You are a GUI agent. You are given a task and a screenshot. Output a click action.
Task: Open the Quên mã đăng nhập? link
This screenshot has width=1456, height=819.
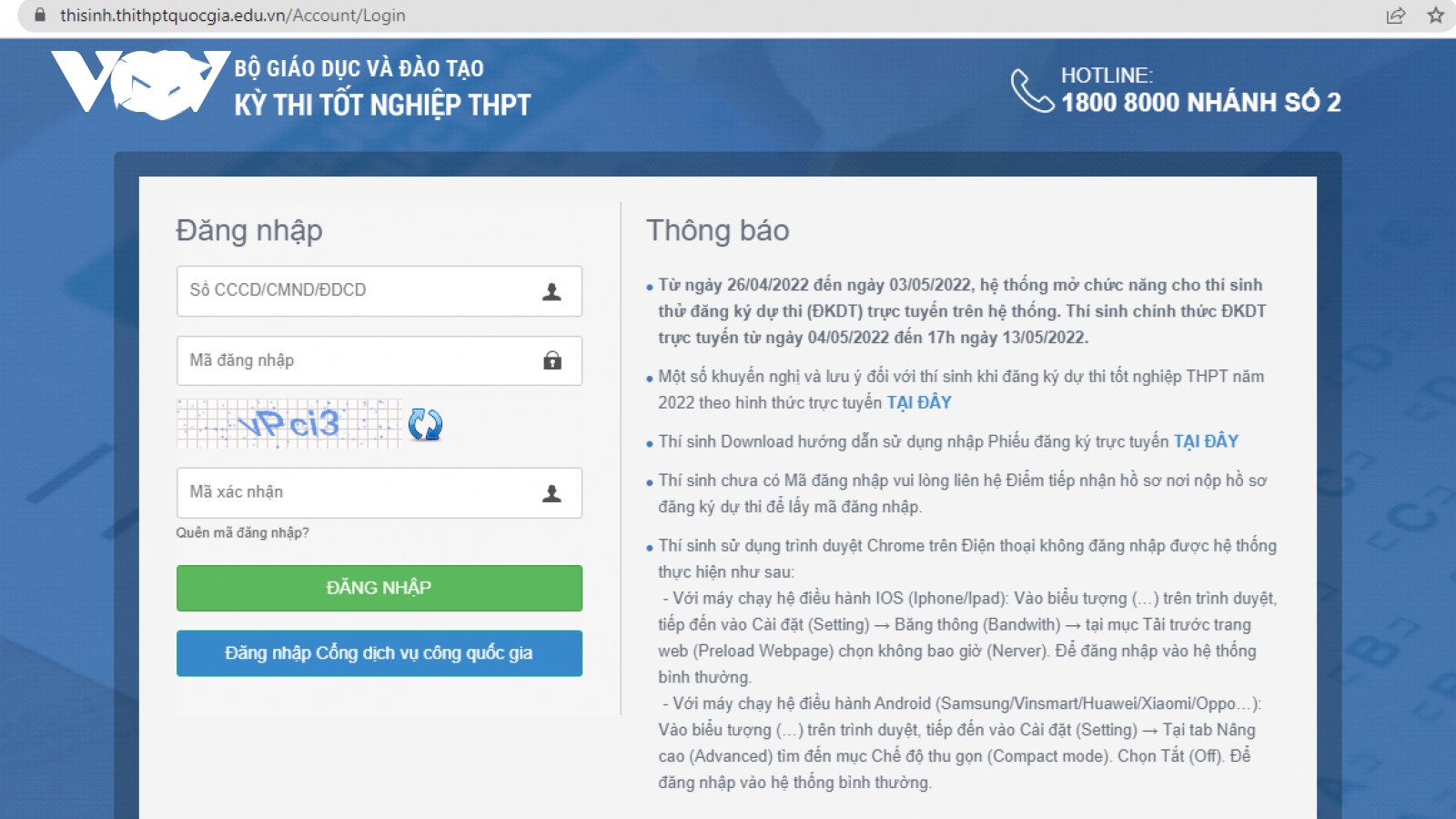coord(242,533)
